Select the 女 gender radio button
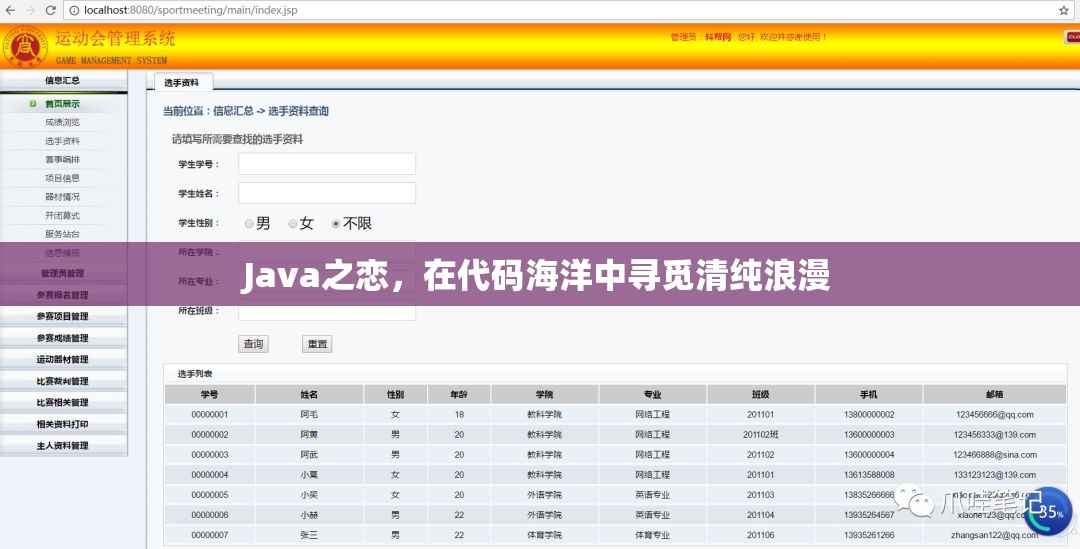 pyautogui.click(x=293, y=224)
